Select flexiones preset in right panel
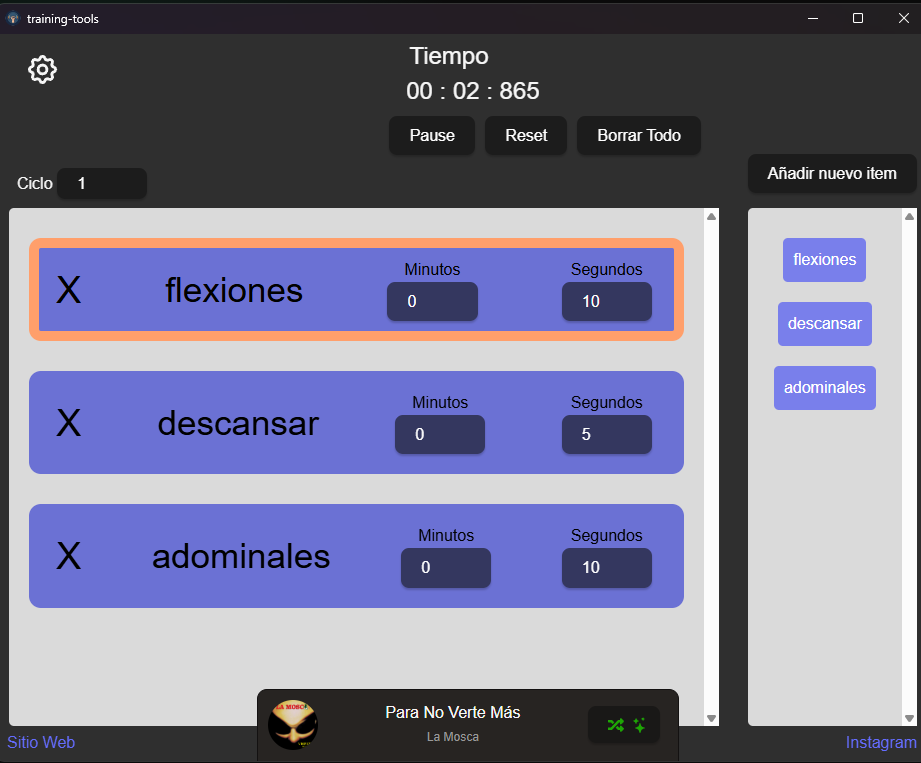The height and width of the screenshot is (763, 921). pos(824,260)
